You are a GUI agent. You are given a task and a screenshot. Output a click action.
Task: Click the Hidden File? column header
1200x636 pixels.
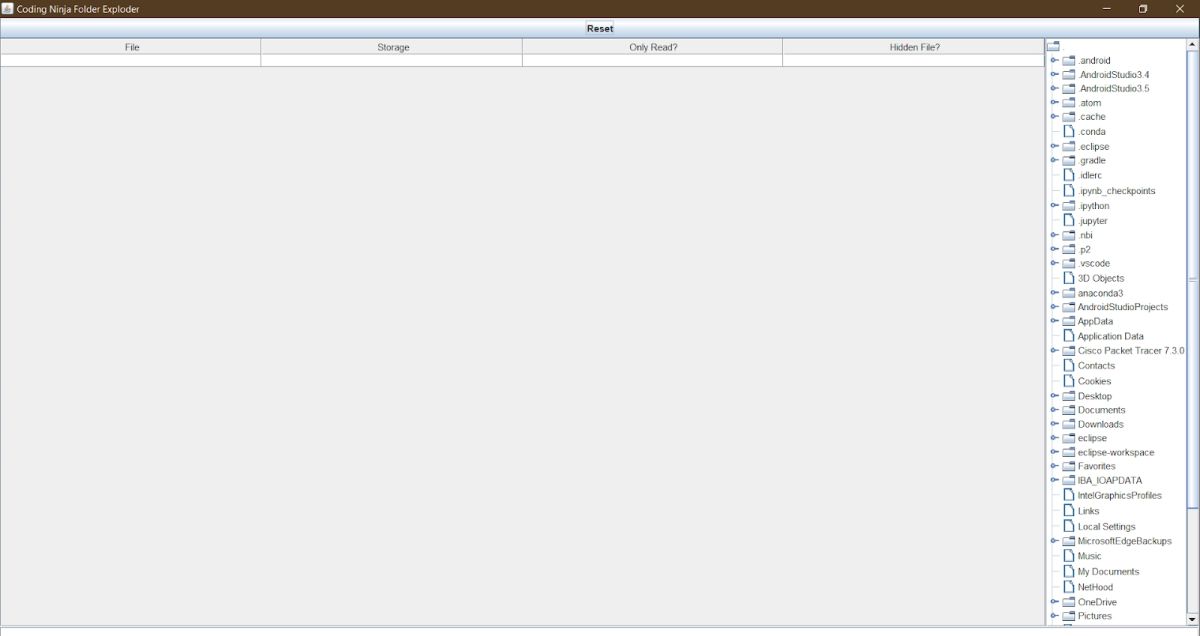coord(914,47)
